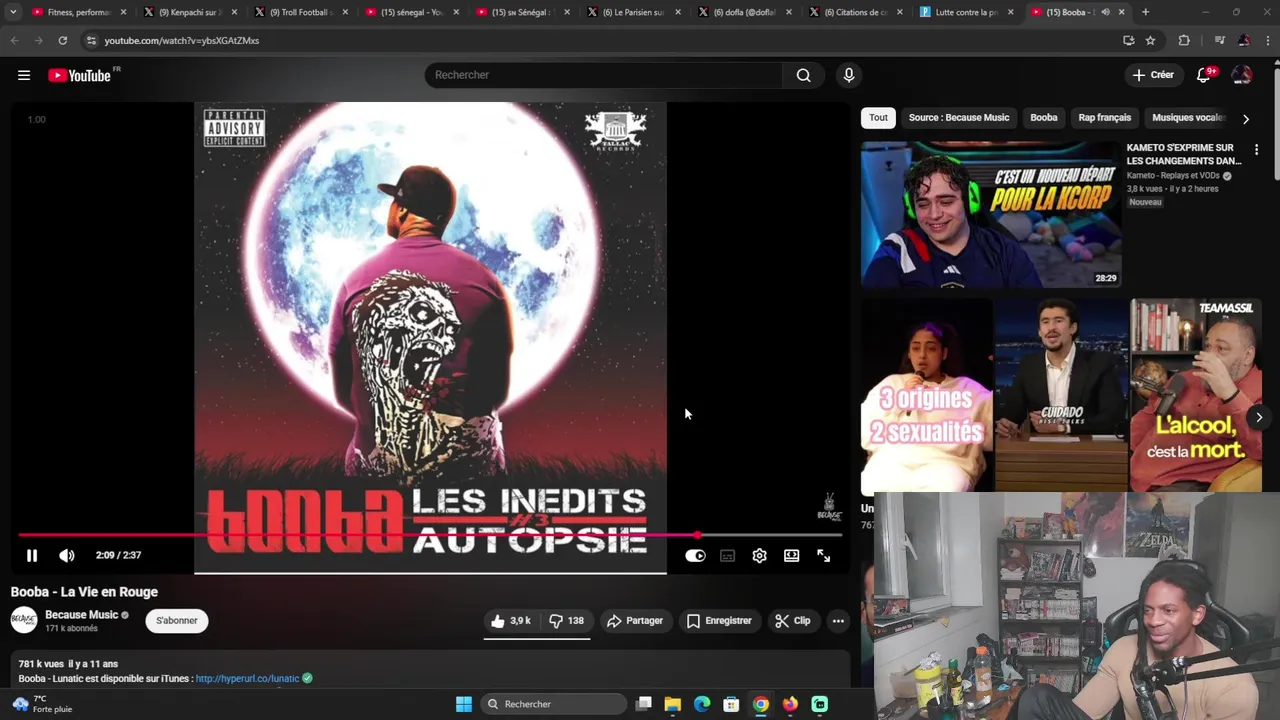Open player settings gear
Viewport: 1280px width, 720px height.
(x=759, y=556)
